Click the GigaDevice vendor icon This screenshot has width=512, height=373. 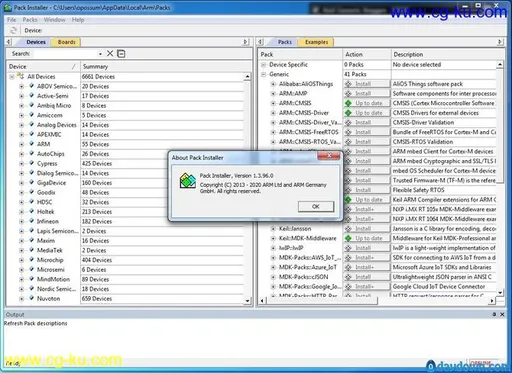31,183
